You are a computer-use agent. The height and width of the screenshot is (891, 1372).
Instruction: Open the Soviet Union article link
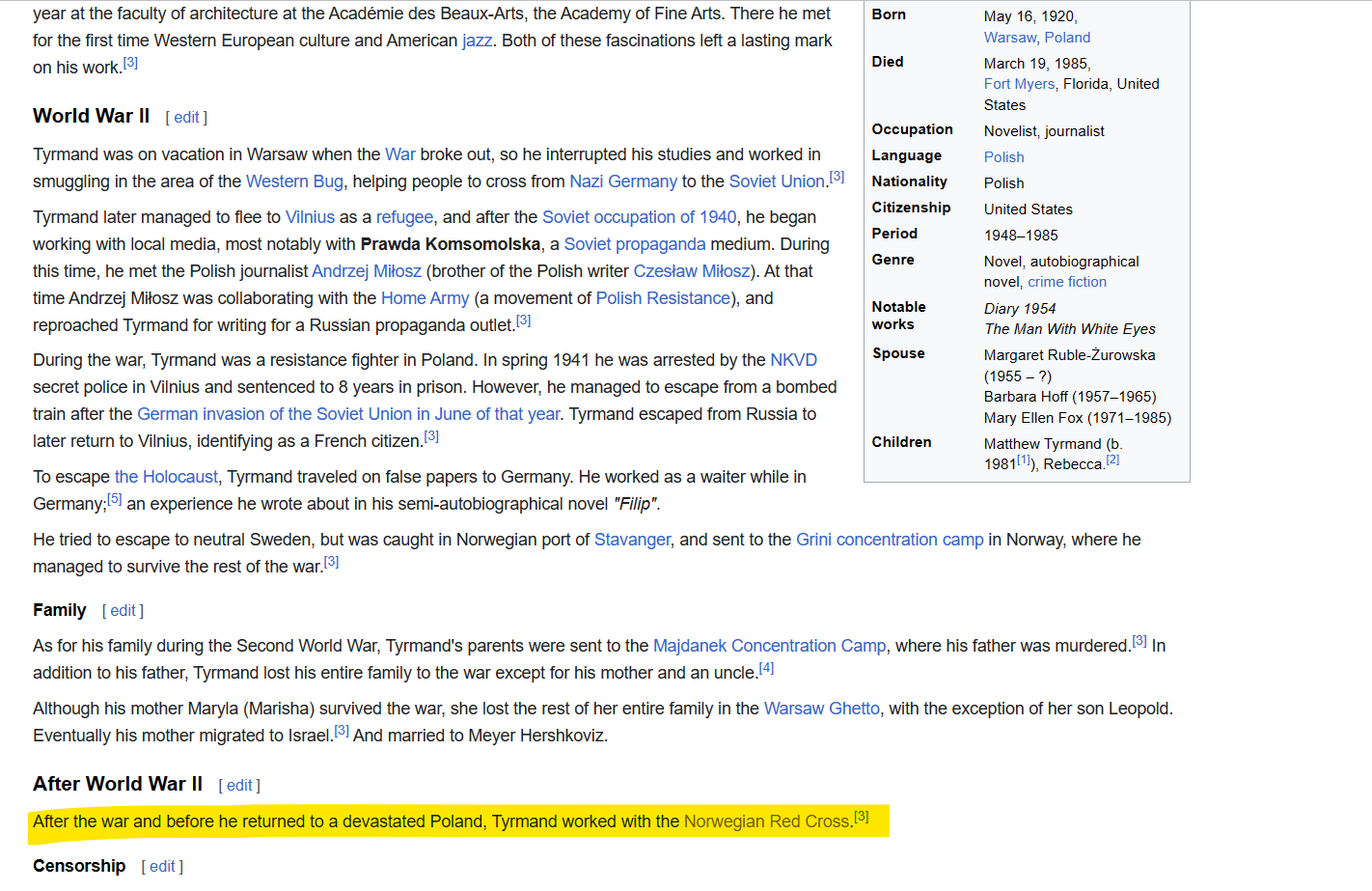pos(777,181)
